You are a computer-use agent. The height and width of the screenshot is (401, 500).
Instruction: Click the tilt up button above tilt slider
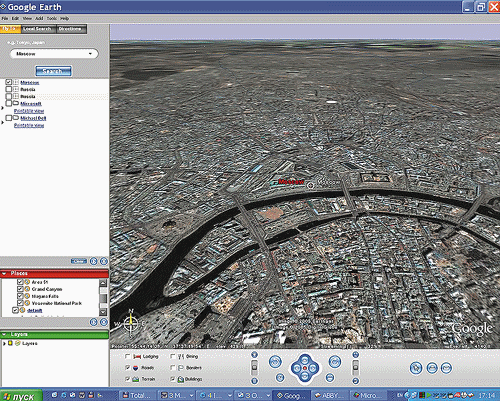tap(356, 355)
